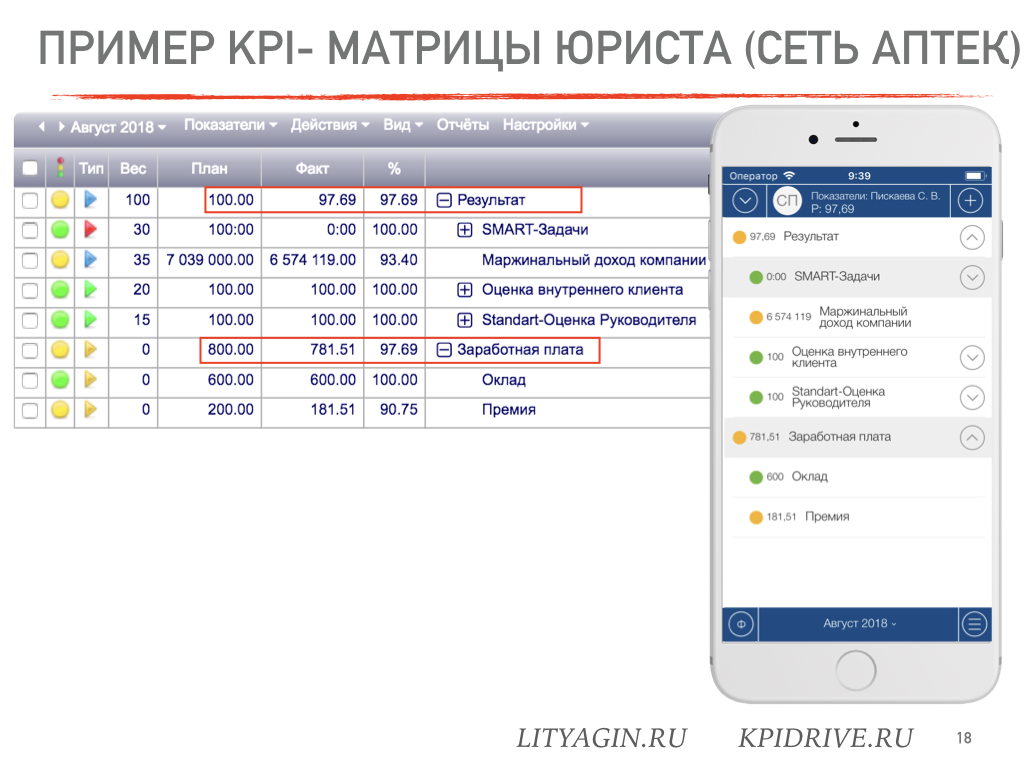Sort by the План column header
This screenshot has width=1024, height=768.
point(210,168)
